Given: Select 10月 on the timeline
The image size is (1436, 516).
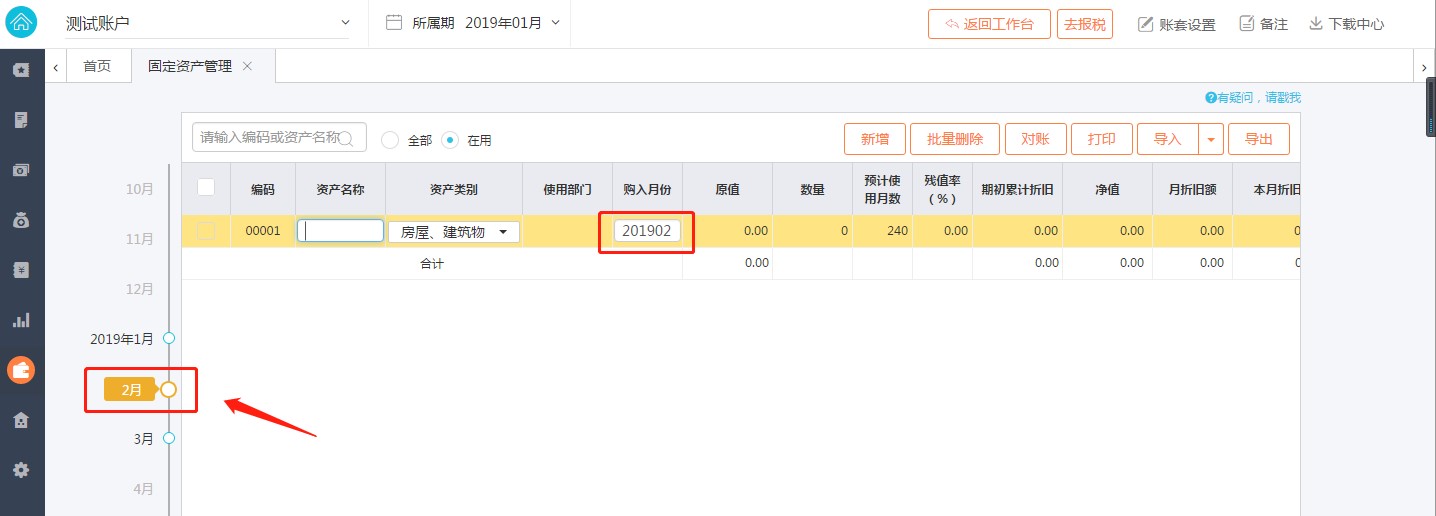Looking at the screenshot, I should click(x=140, y=189).
